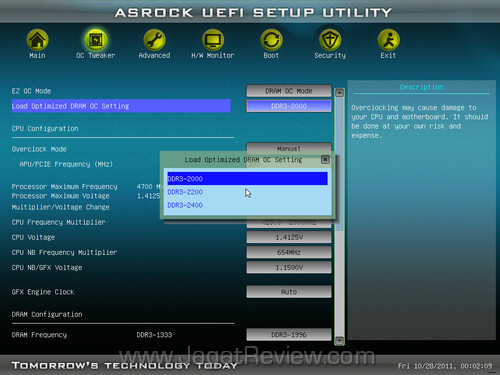Viewport: 500px width, 375px height.
Task: Open the Boot refresh-arrows icon
Action: point(271,40)
